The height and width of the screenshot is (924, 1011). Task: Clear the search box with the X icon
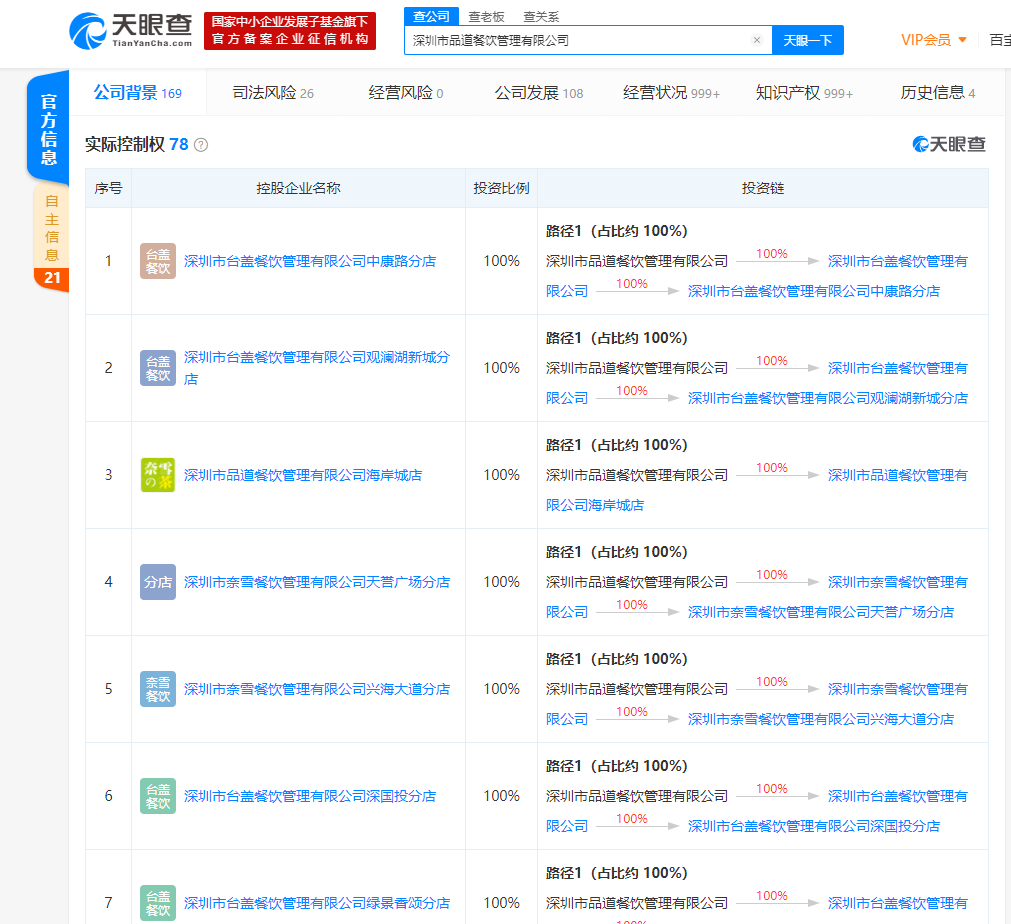coord(757,40)
